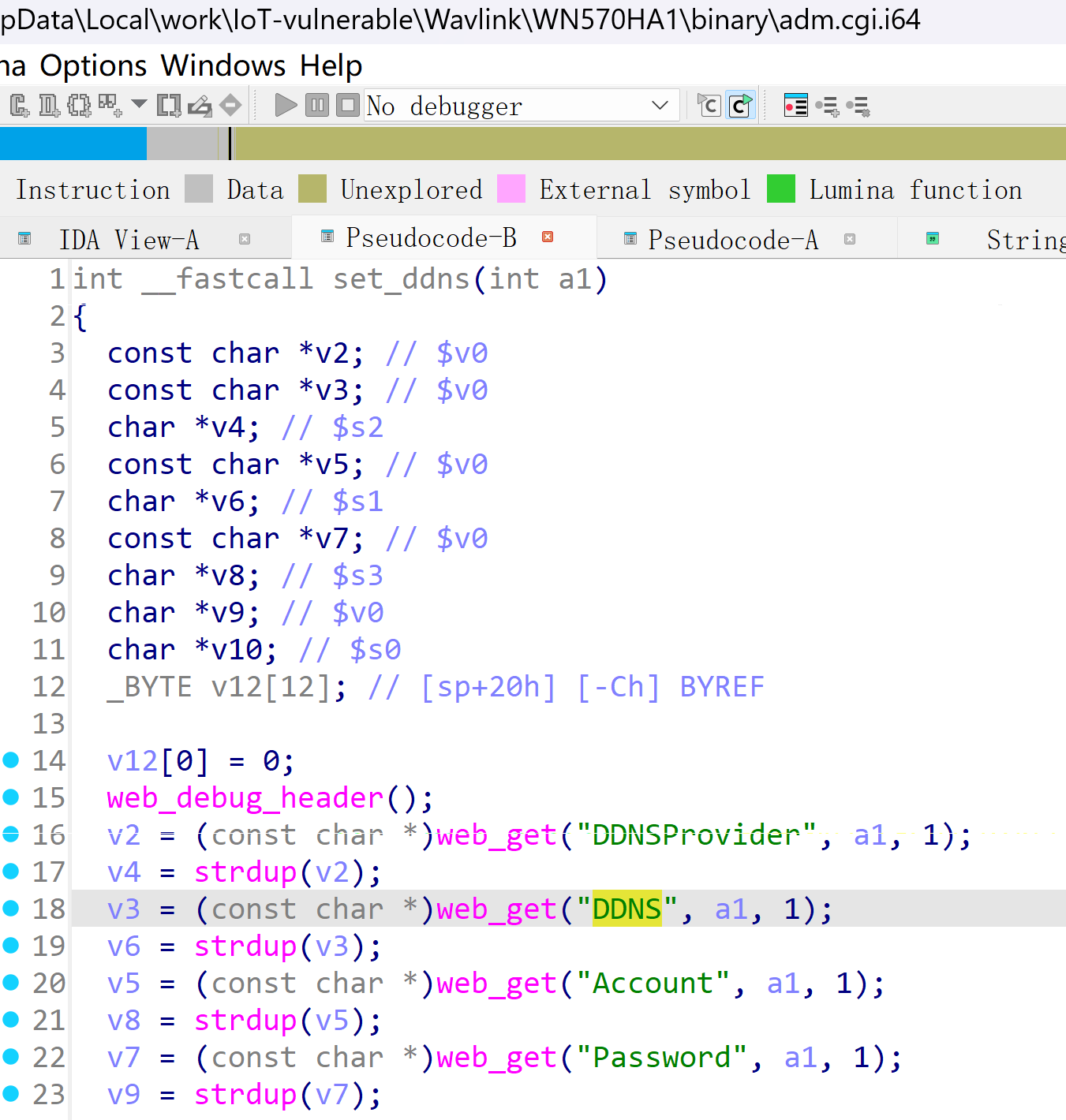Screen dimensions: 1066x1120
Task: Click the diamond-shaped toolbar icon
Action: (x=230, y=105)
